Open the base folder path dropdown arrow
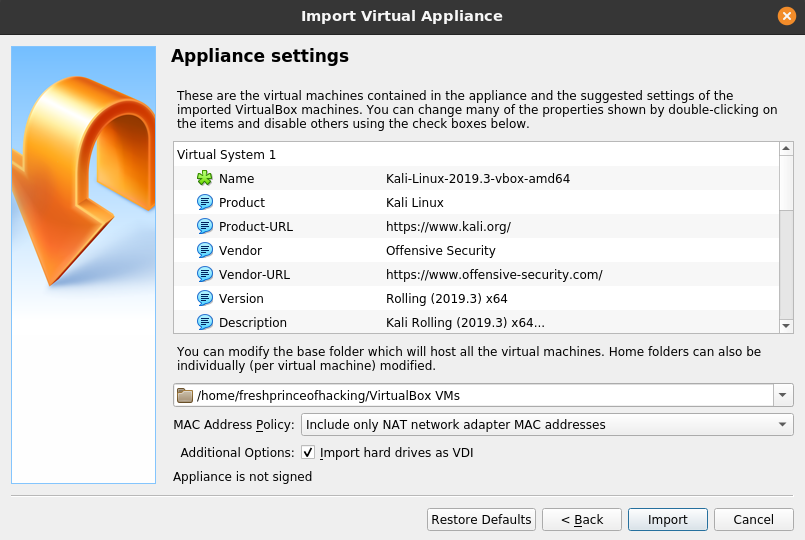Image resolution: width=805 pixels, height=540 pixels. pos(783,395)
